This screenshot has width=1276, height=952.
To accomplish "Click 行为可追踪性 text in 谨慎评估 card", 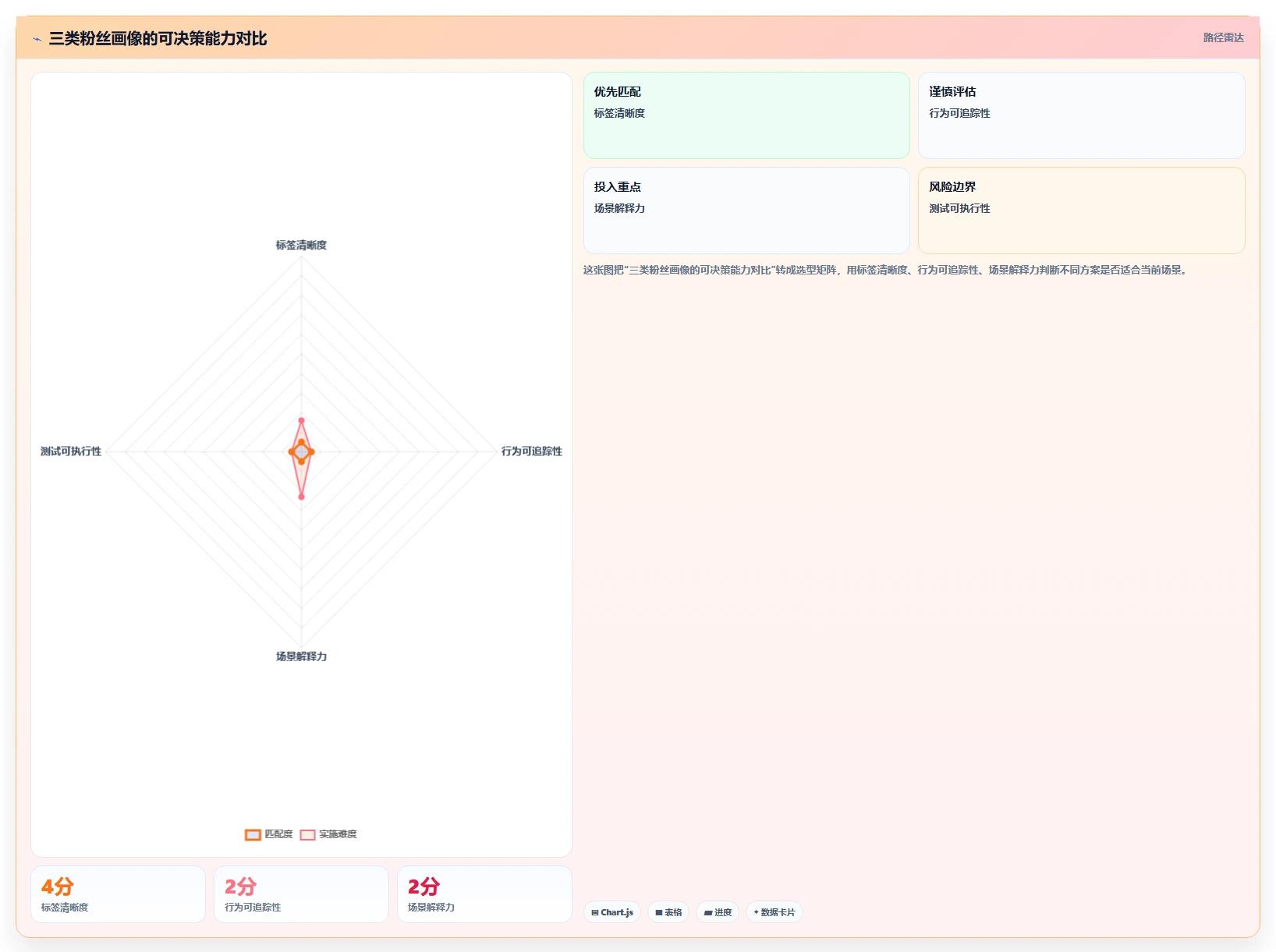I will point(959,113).
